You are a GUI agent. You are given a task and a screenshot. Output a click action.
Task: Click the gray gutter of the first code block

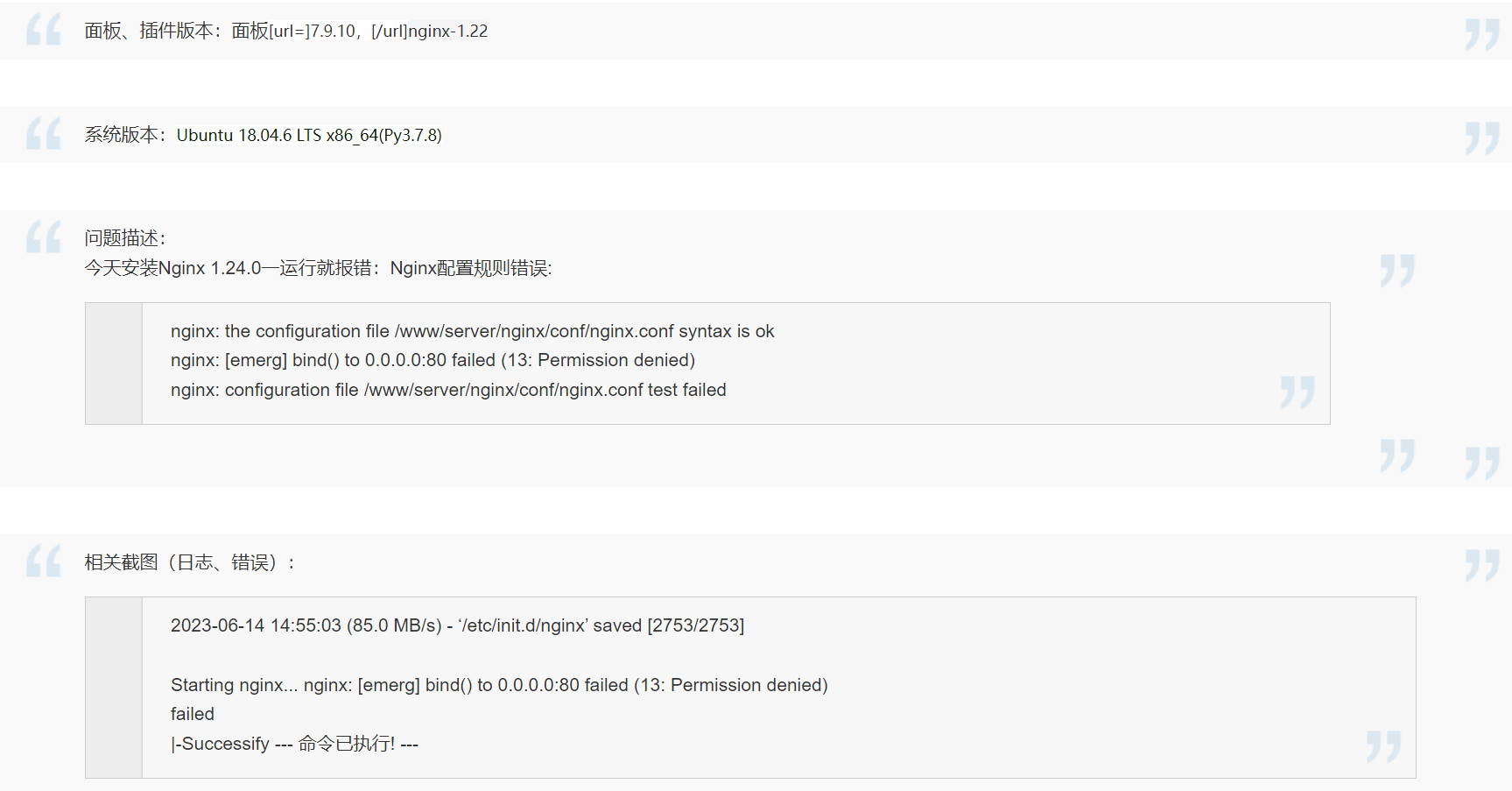[114, 364]
